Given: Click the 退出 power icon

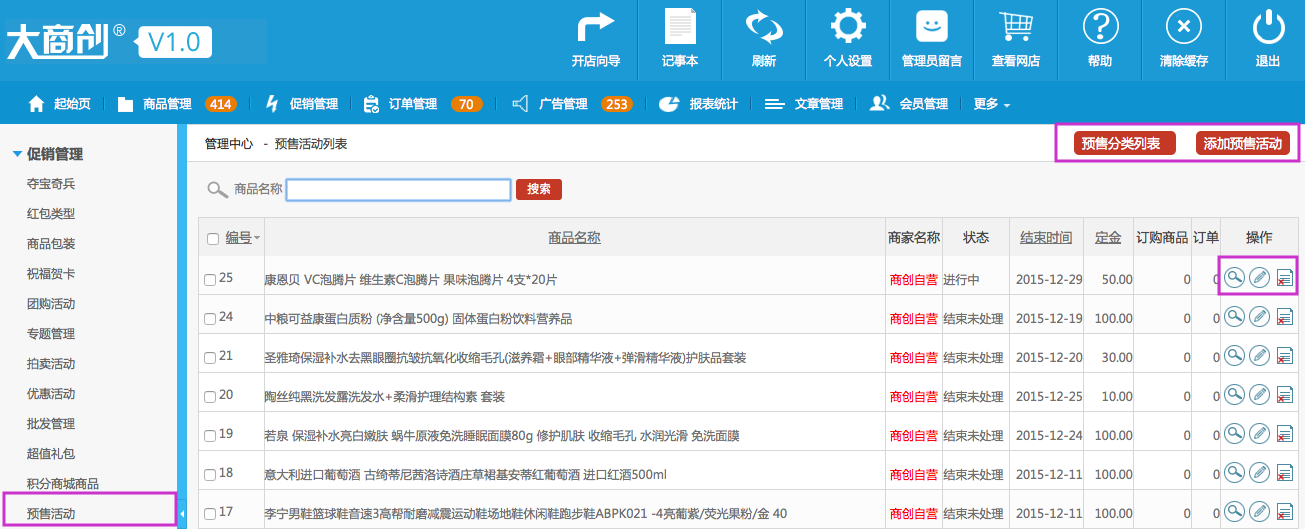Looking at the screenshot, I should point(1268,26).
